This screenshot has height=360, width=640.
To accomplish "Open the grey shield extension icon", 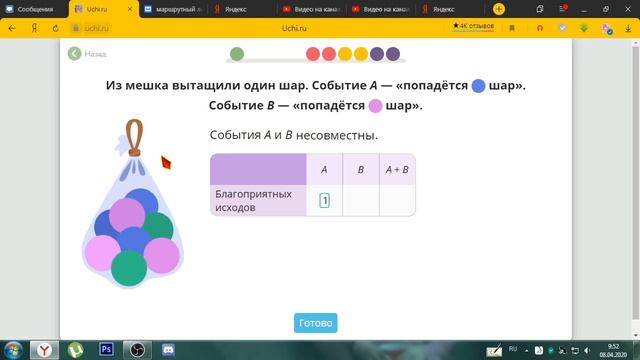I will (x=562, y=28).
